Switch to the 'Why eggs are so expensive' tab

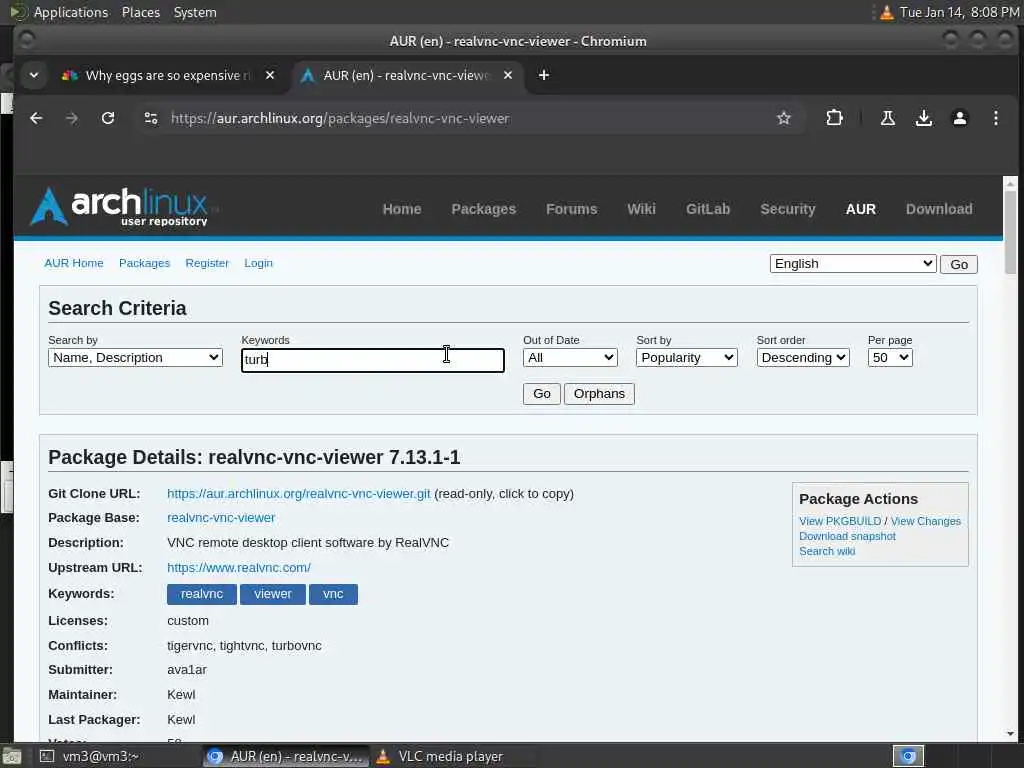tap(167, 75)
